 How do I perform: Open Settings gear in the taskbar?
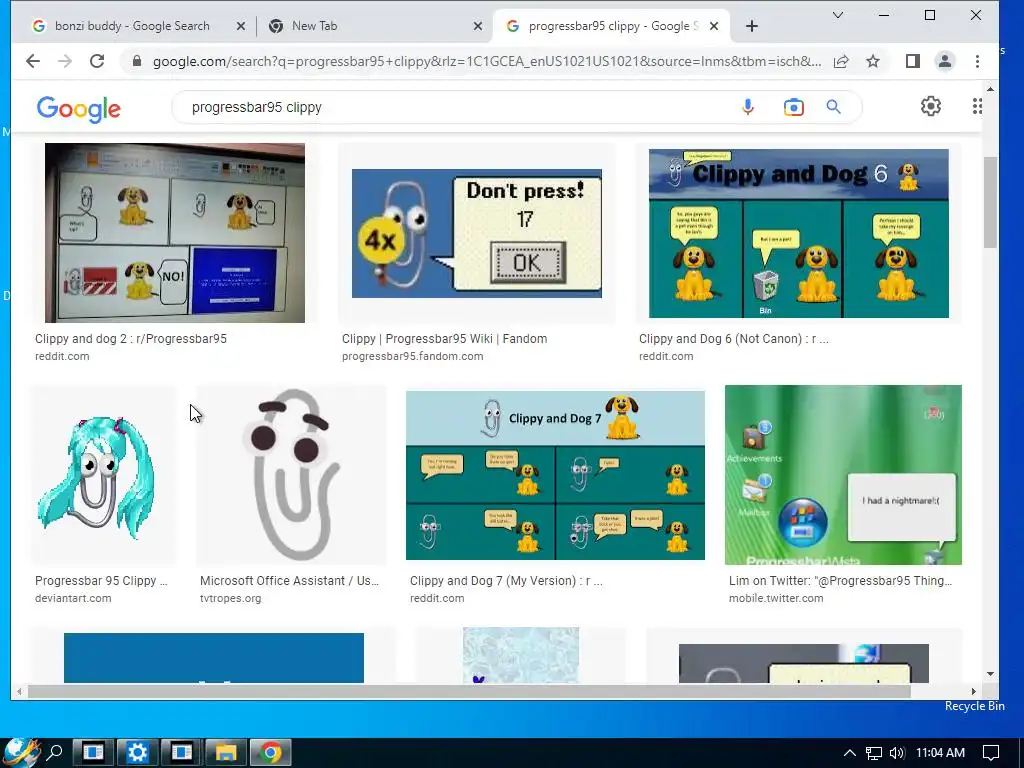pos(137,752)
